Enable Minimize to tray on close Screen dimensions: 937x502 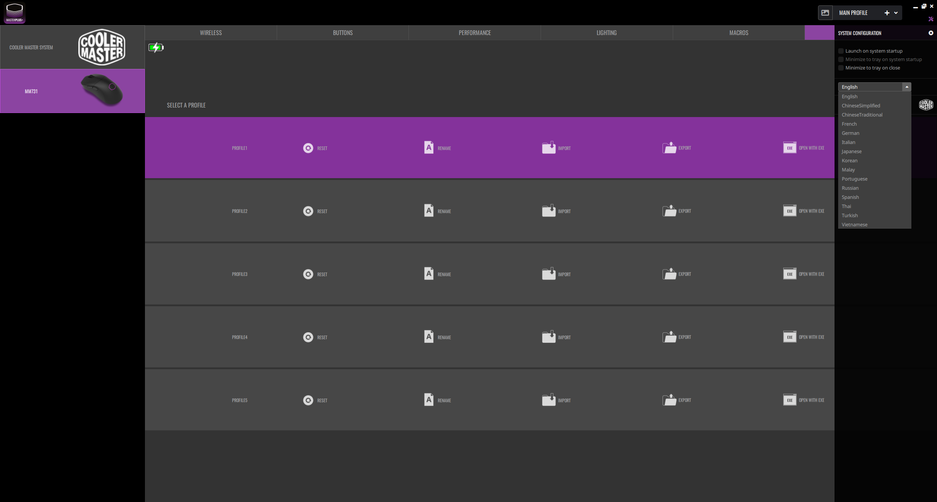(841, 68)
